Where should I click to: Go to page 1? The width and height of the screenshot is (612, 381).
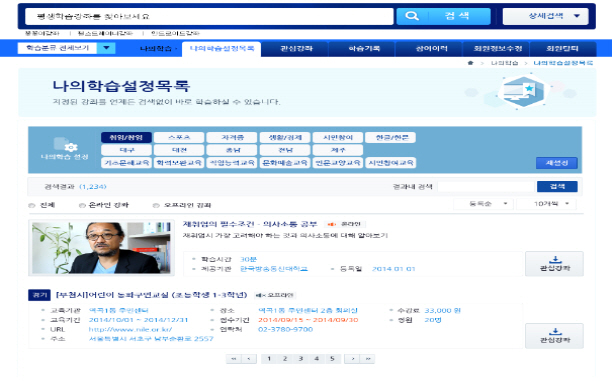[x=269, y=359]
